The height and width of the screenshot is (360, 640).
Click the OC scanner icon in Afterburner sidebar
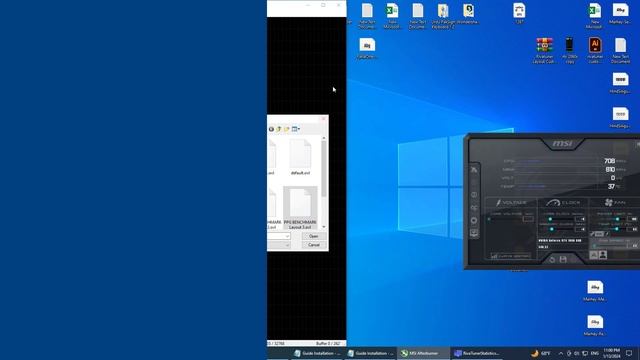click(x=474, y=208)
